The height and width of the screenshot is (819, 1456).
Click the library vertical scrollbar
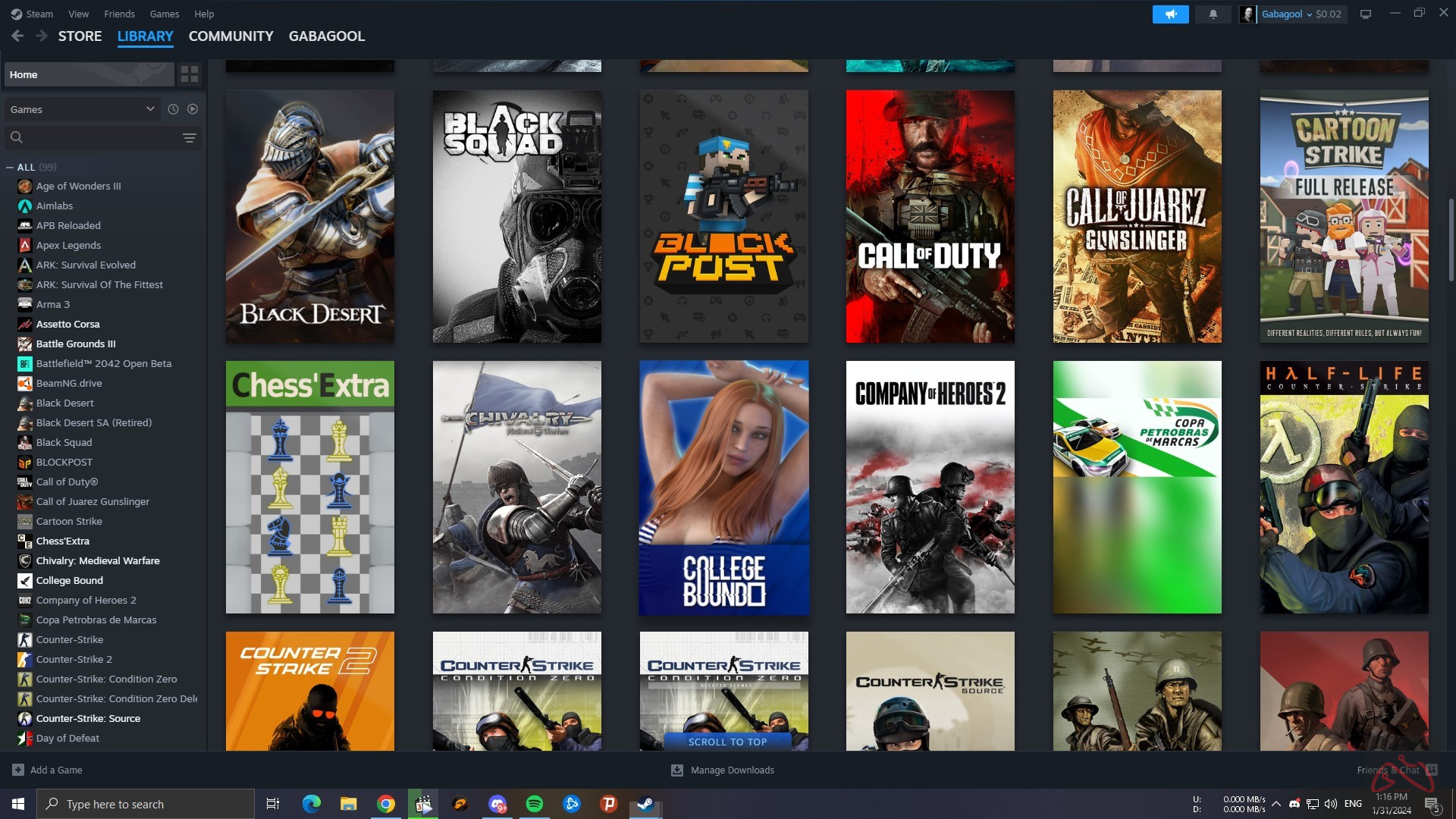[x=1451, y=240]
